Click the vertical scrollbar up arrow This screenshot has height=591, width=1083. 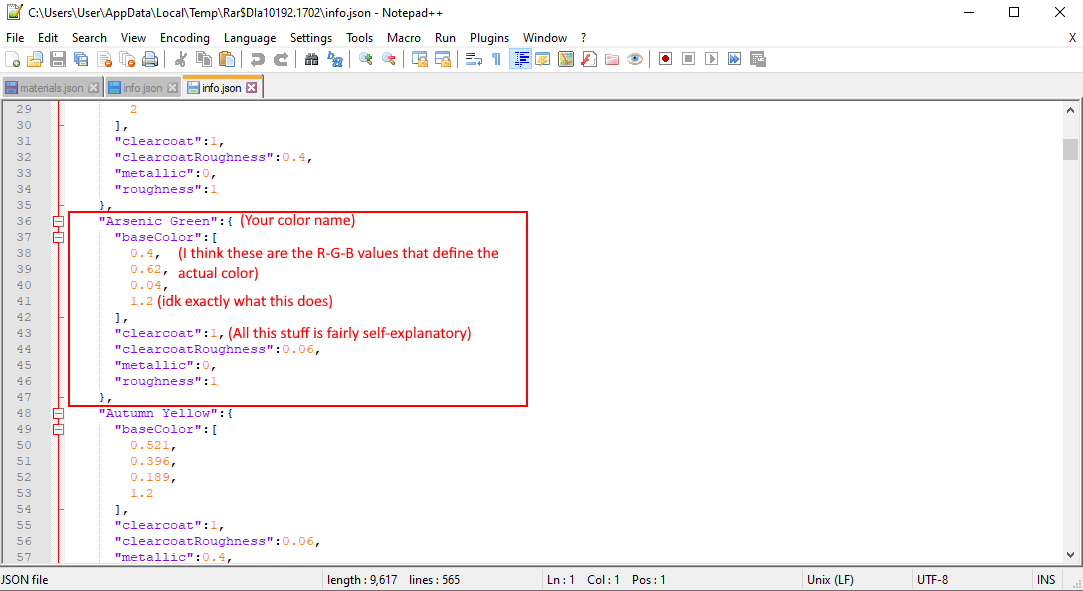coord(1070,110)
